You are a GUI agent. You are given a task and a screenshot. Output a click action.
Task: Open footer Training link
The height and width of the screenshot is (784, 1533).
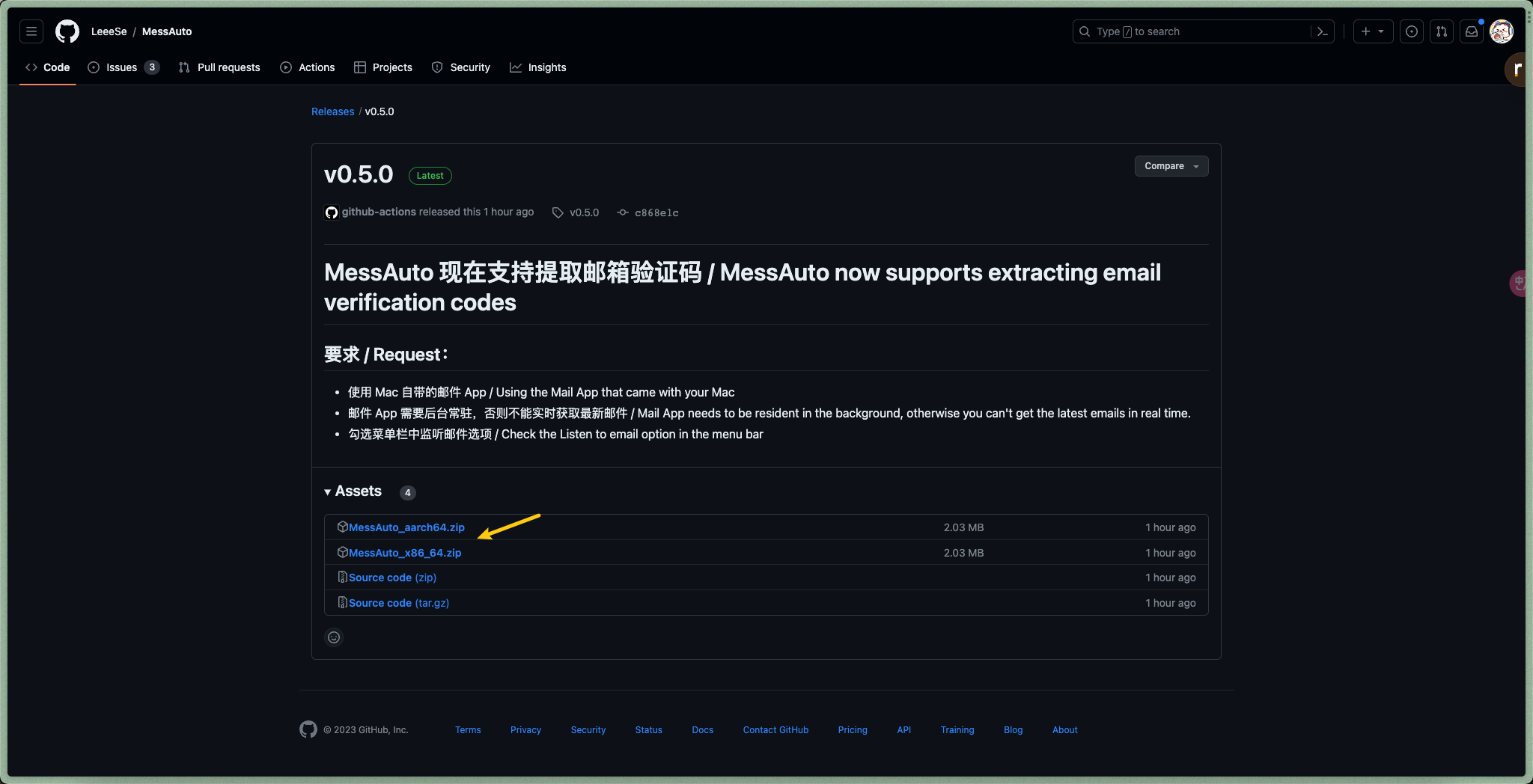[x=957, y=730]
